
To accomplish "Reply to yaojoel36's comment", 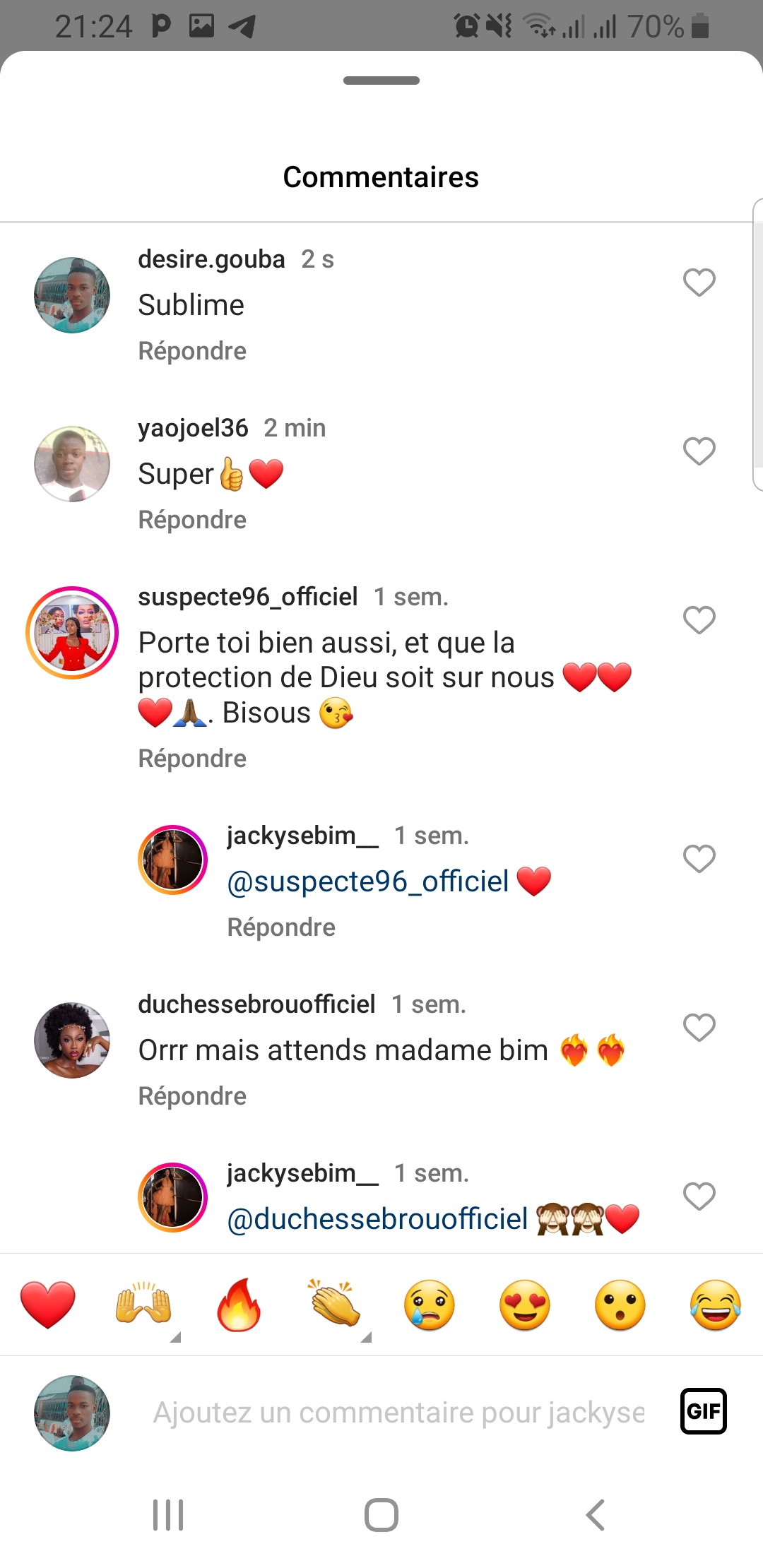I will pyautogui.click(x=192, y=520).
